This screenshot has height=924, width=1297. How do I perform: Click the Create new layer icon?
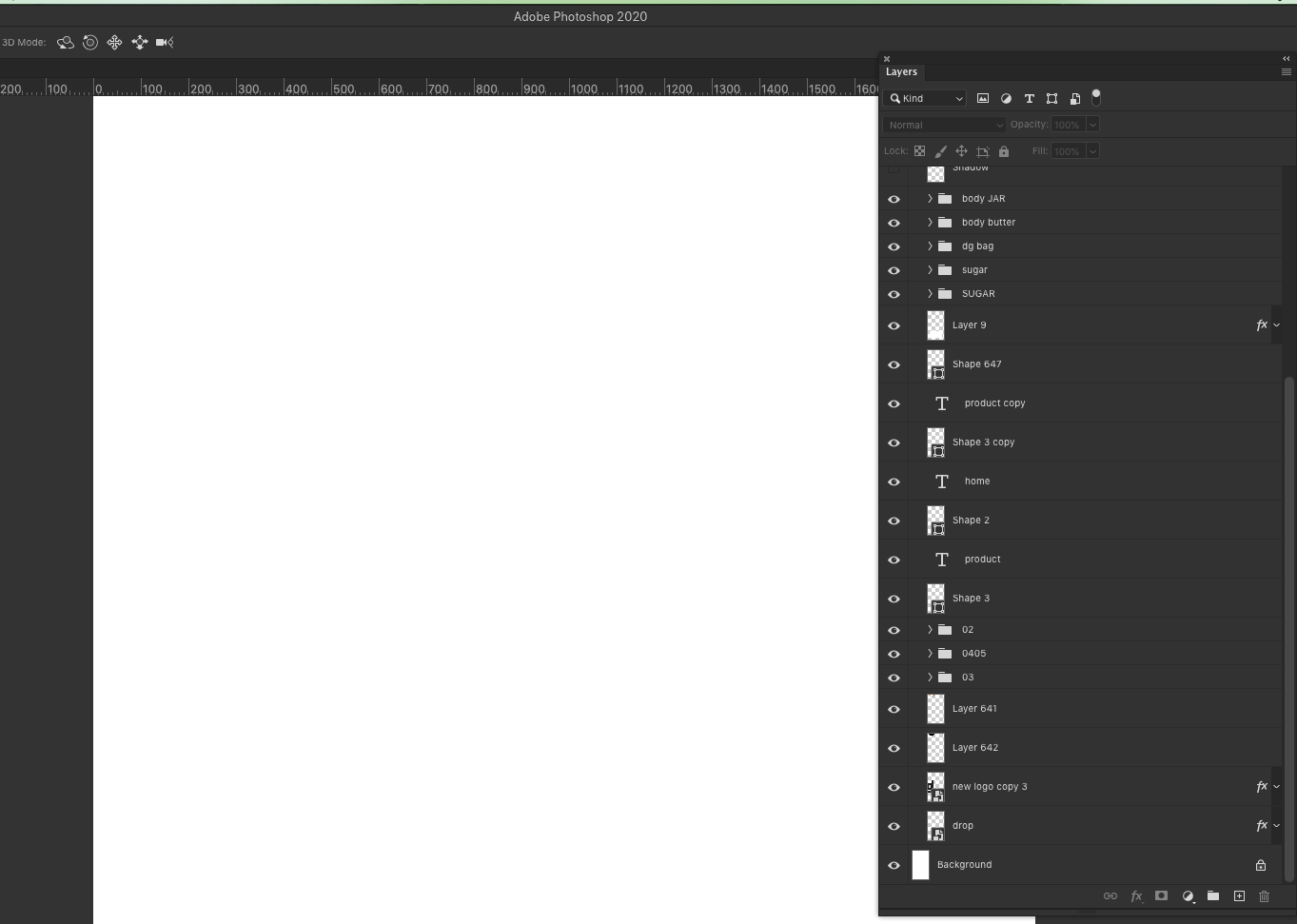pos(1239,896)
